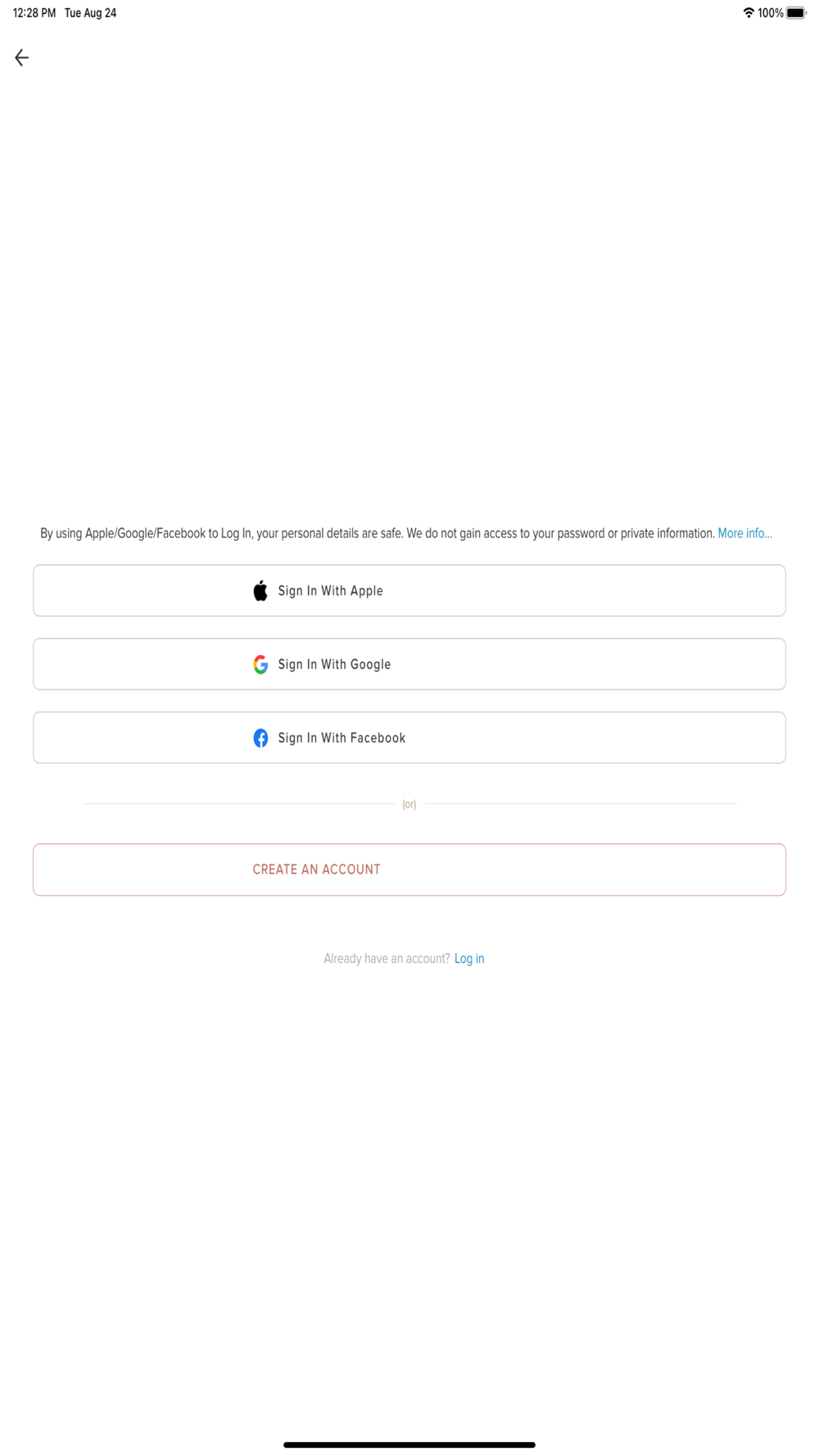Tap CREATE AN ACCOUNT button
The width and height of the screenshot is (819, 1456).
pos(409,870)
